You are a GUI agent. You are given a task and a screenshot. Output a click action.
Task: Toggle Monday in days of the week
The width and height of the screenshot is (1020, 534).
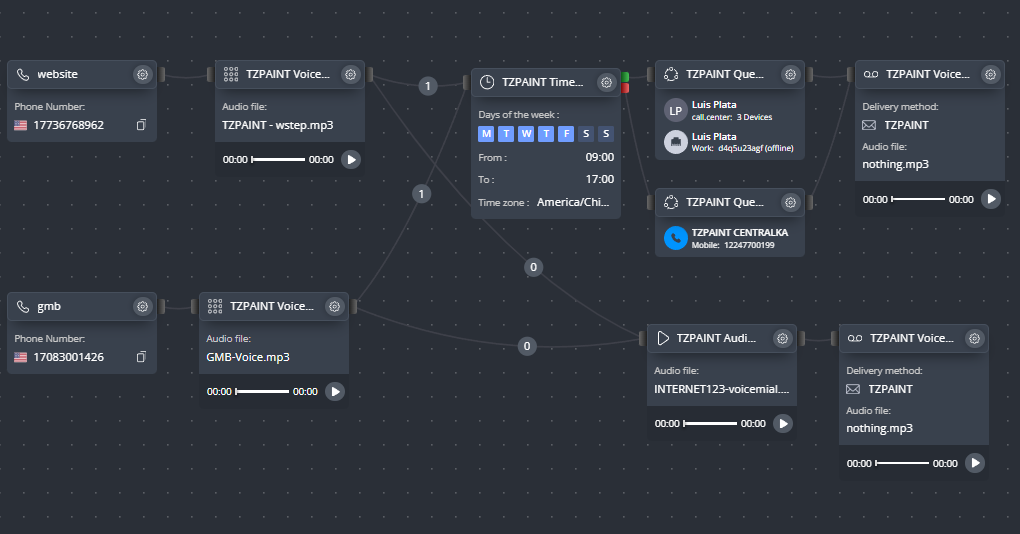(486, 134)
